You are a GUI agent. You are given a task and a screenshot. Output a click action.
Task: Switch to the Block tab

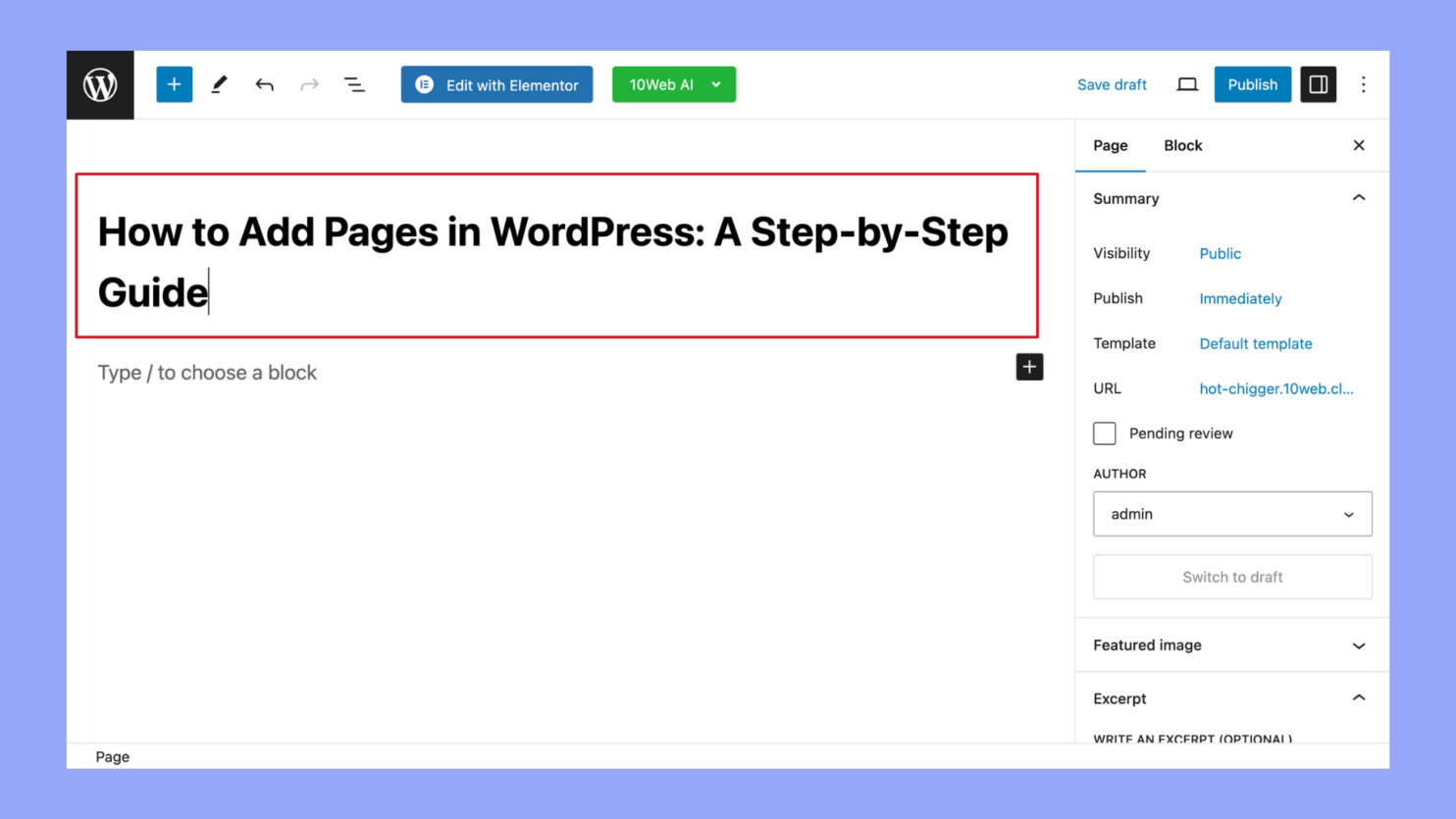point(1182,145)
